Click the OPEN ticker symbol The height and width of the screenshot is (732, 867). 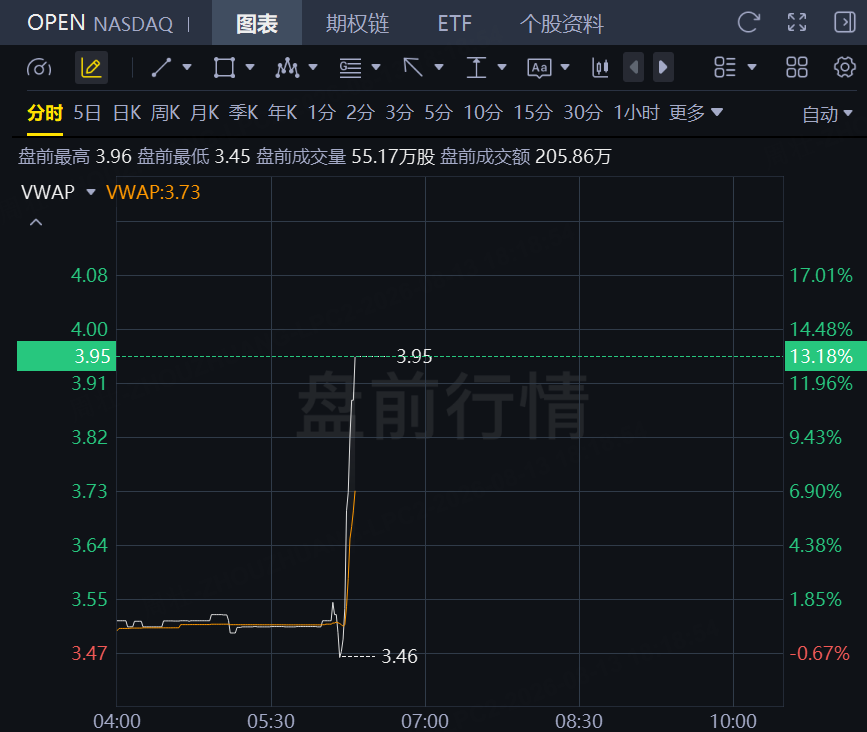56,23
